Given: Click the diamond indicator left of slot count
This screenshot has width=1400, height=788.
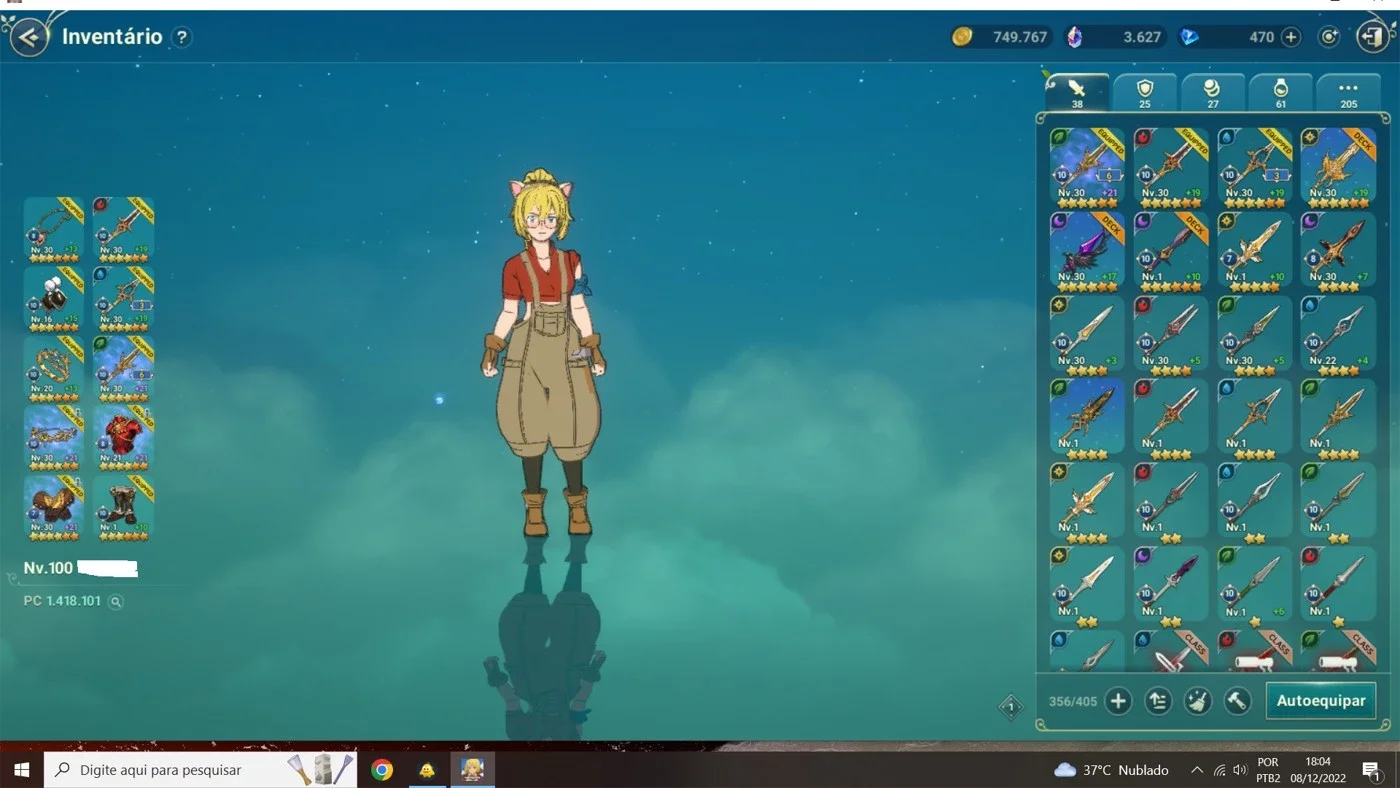Looking at the screenshot, I should point(1011,707).
